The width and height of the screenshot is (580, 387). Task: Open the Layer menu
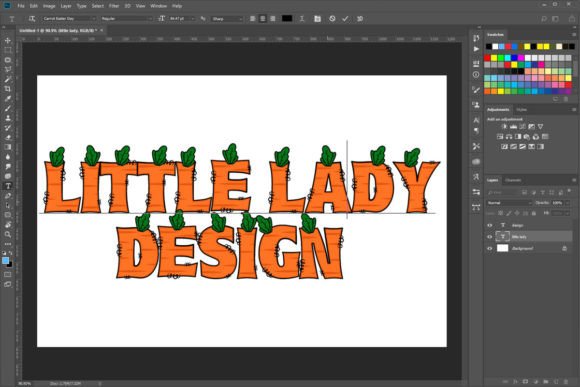tap(66, 6)
